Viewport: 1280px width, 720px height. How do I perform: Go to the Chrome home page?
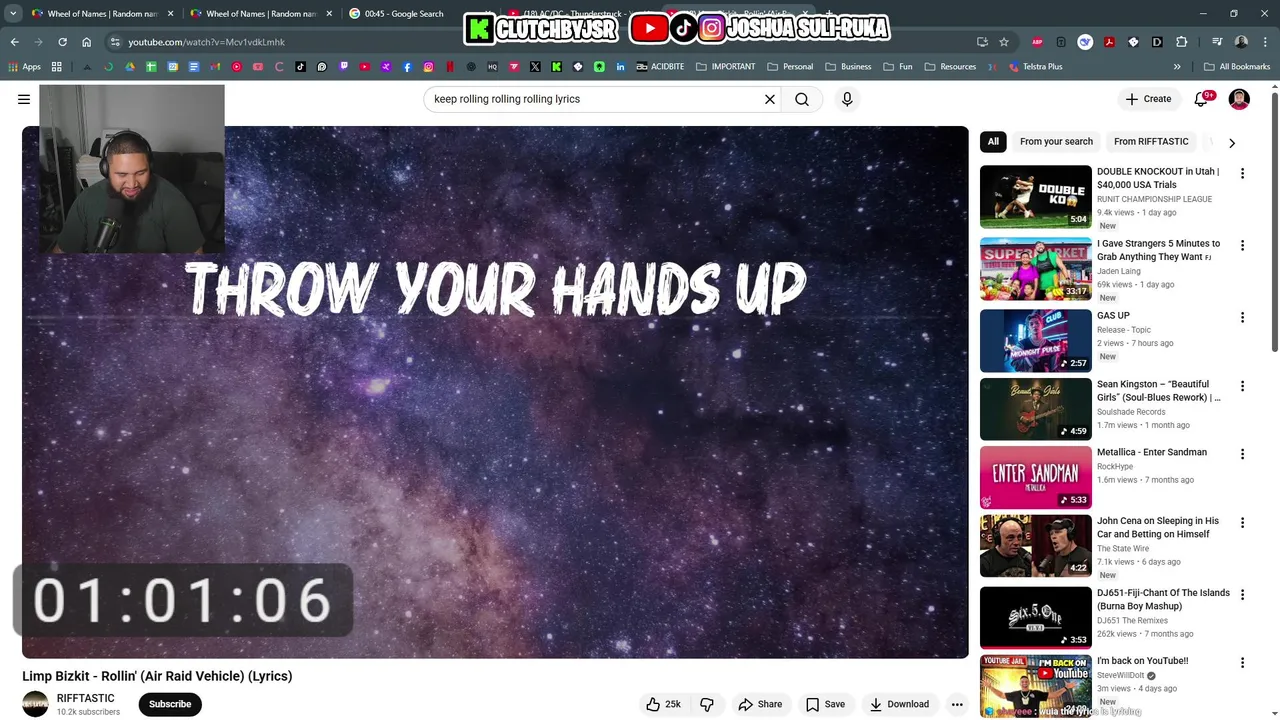click(86, 42)
